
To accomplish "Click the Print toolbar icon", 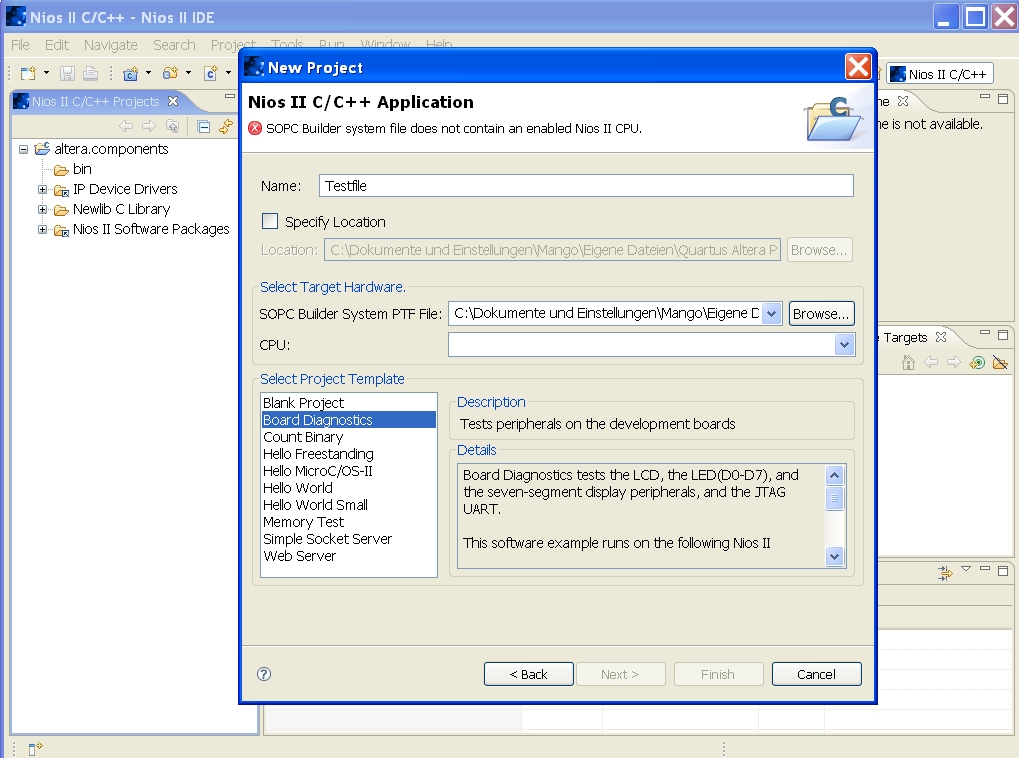I will pos(90,73).
